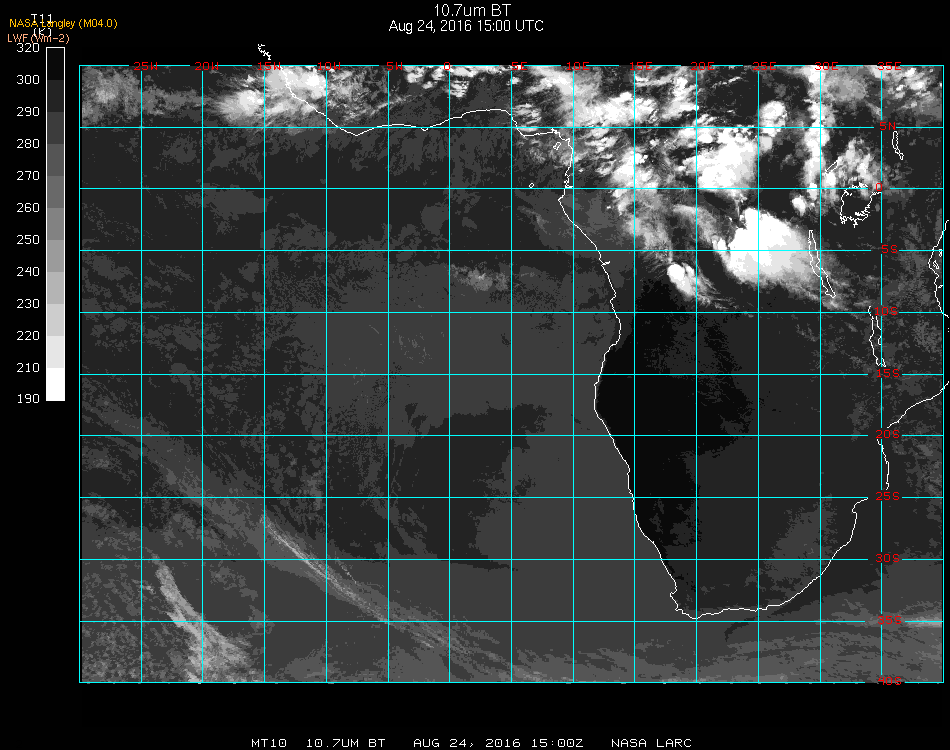Click the 5W longitude label
950x750 pixels.
[x=394, y=66]
